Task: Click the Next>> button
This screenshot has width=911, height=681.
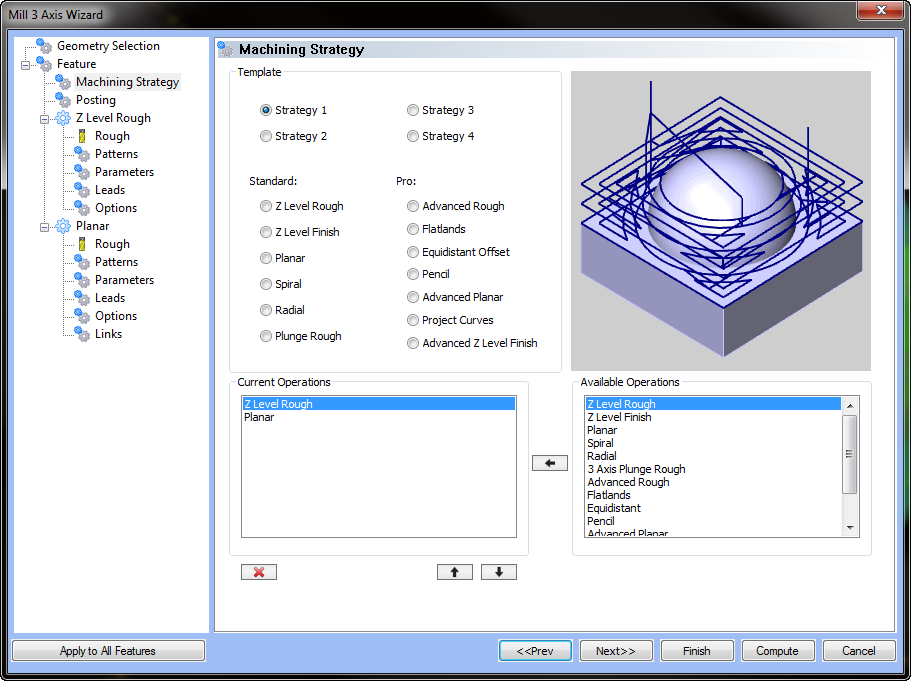Action: coord(616,650)
